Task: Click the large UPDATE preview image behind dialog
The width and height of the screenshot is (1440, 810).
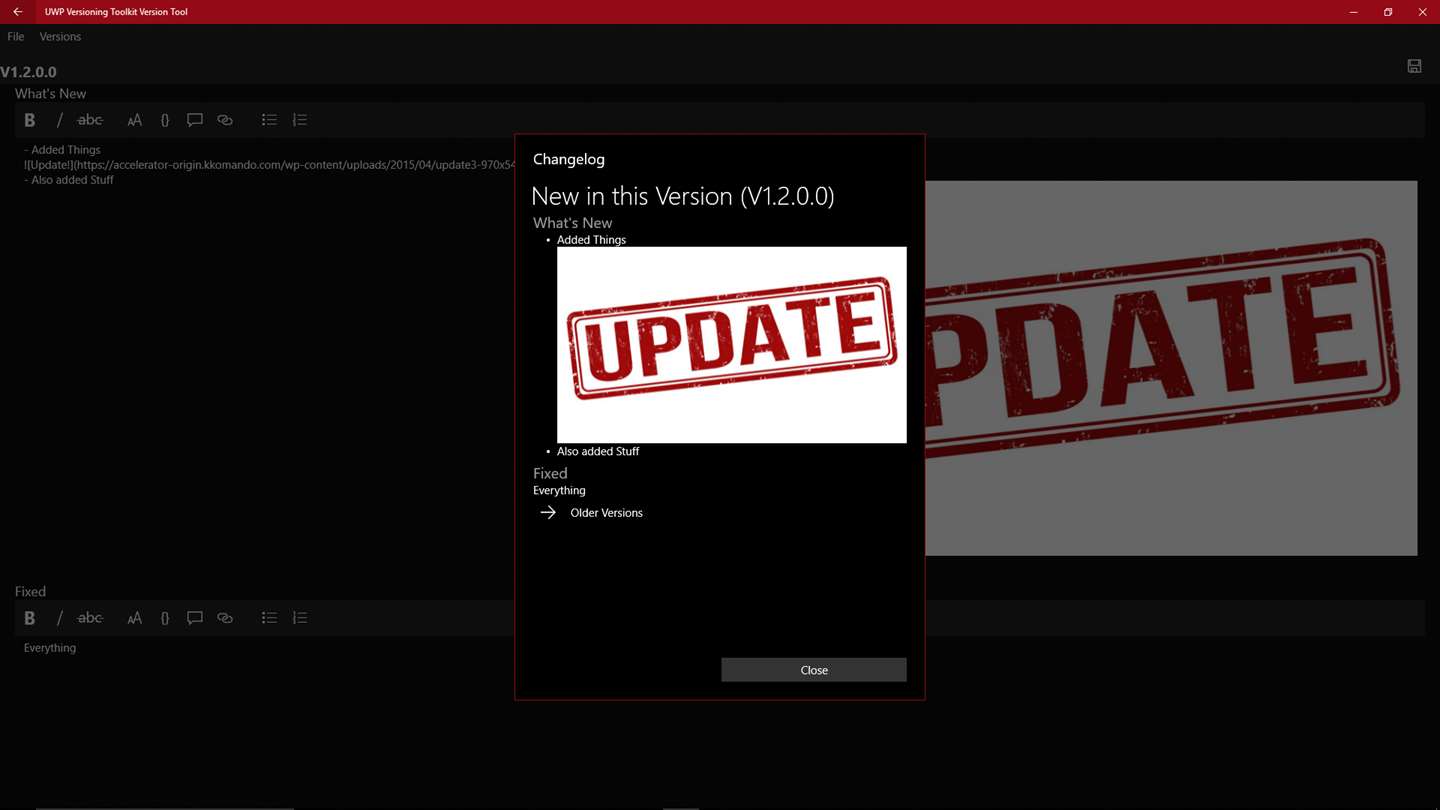Action: pyautogui.click(x=1171, y=368)
